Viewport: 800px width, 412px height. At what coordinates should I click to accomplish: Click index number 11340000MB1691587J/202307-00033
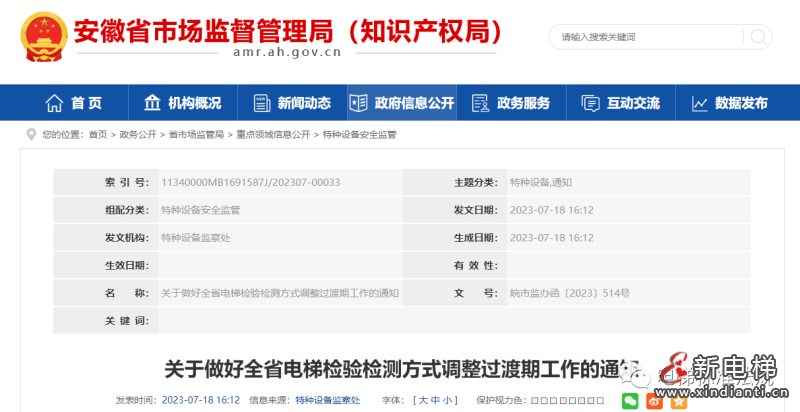(251, 183)
